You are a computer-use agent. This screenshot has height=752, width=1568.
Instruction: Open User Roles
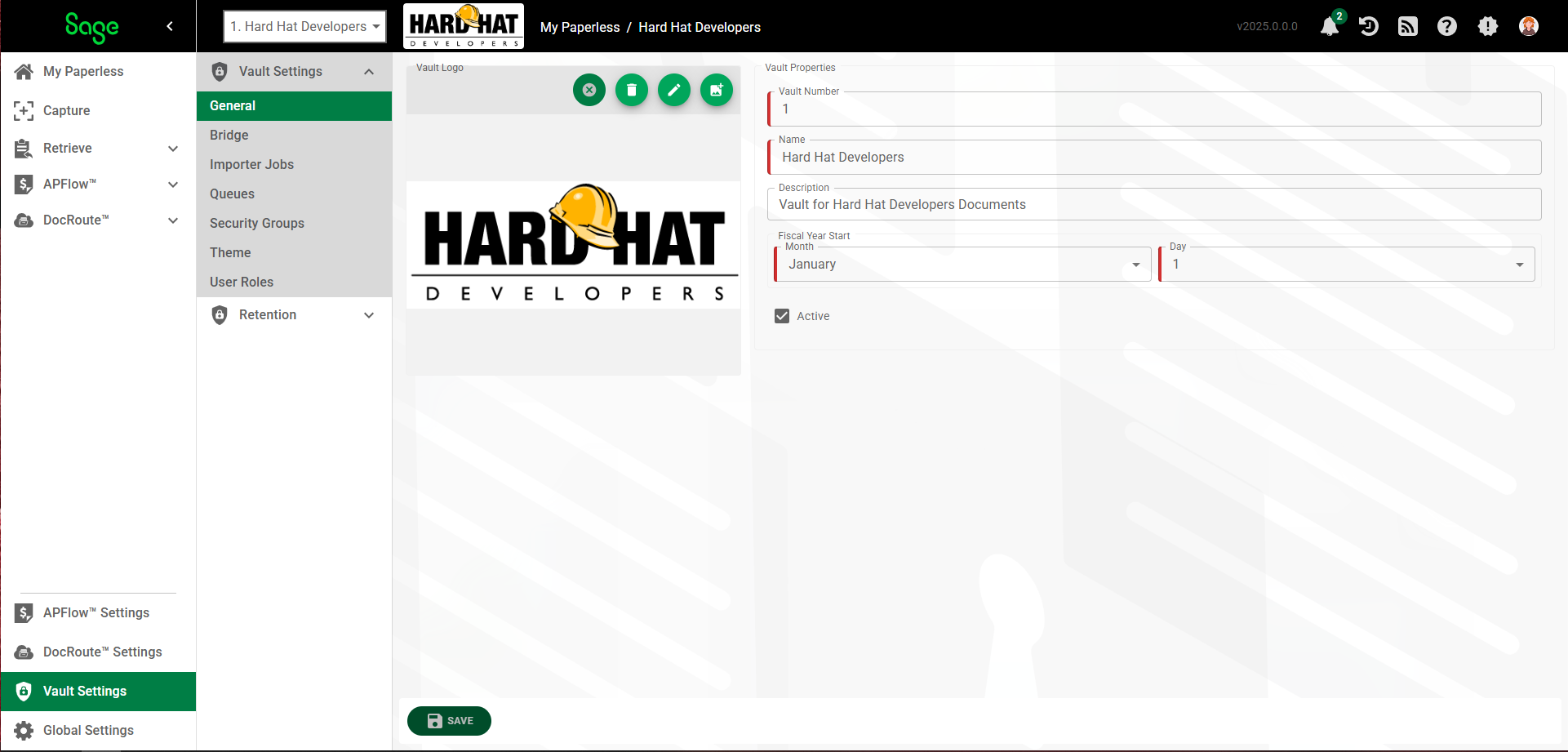point(294,282)
